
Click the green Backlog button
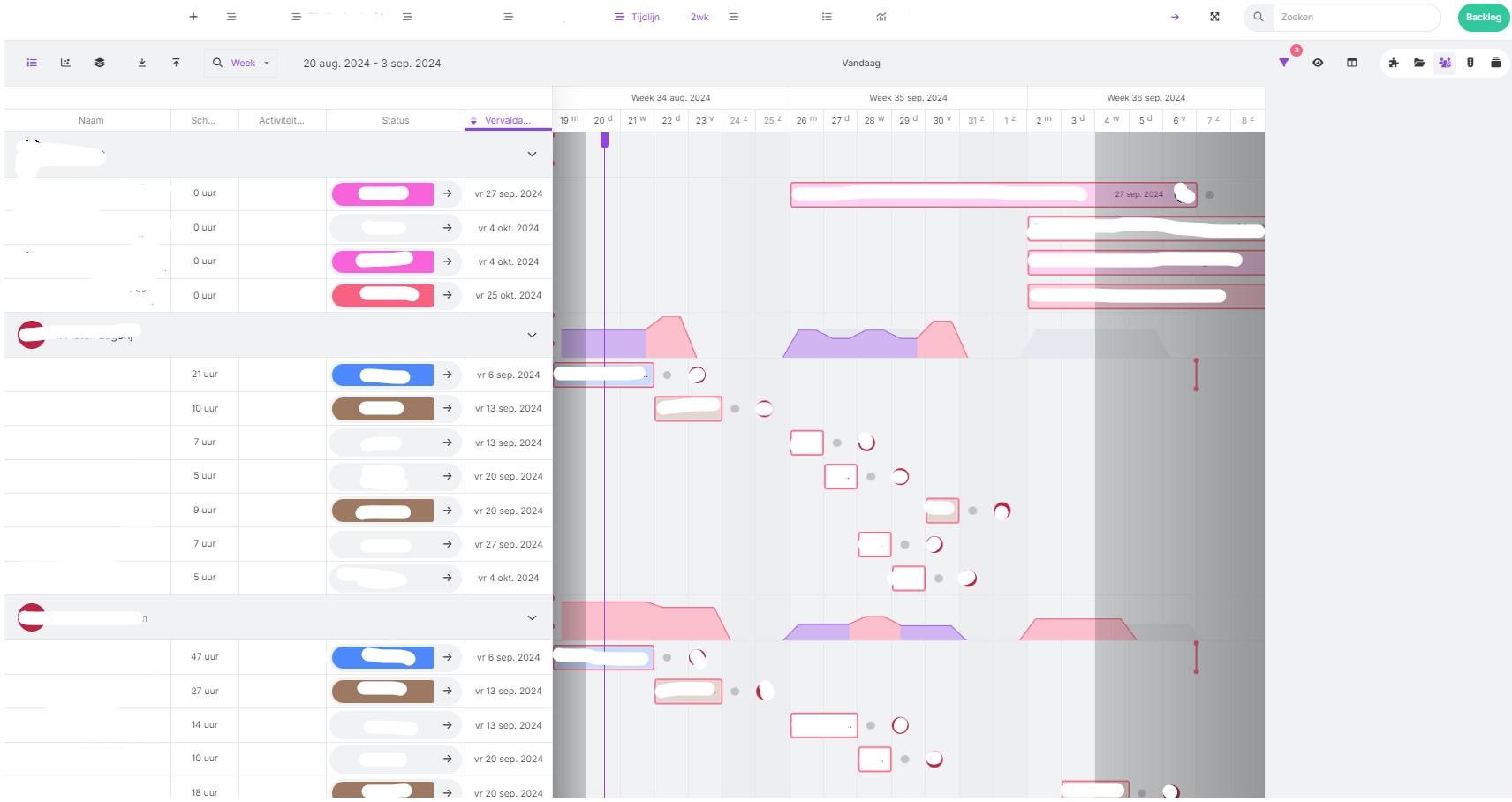pyautogui.click(x=1483, y=17)
